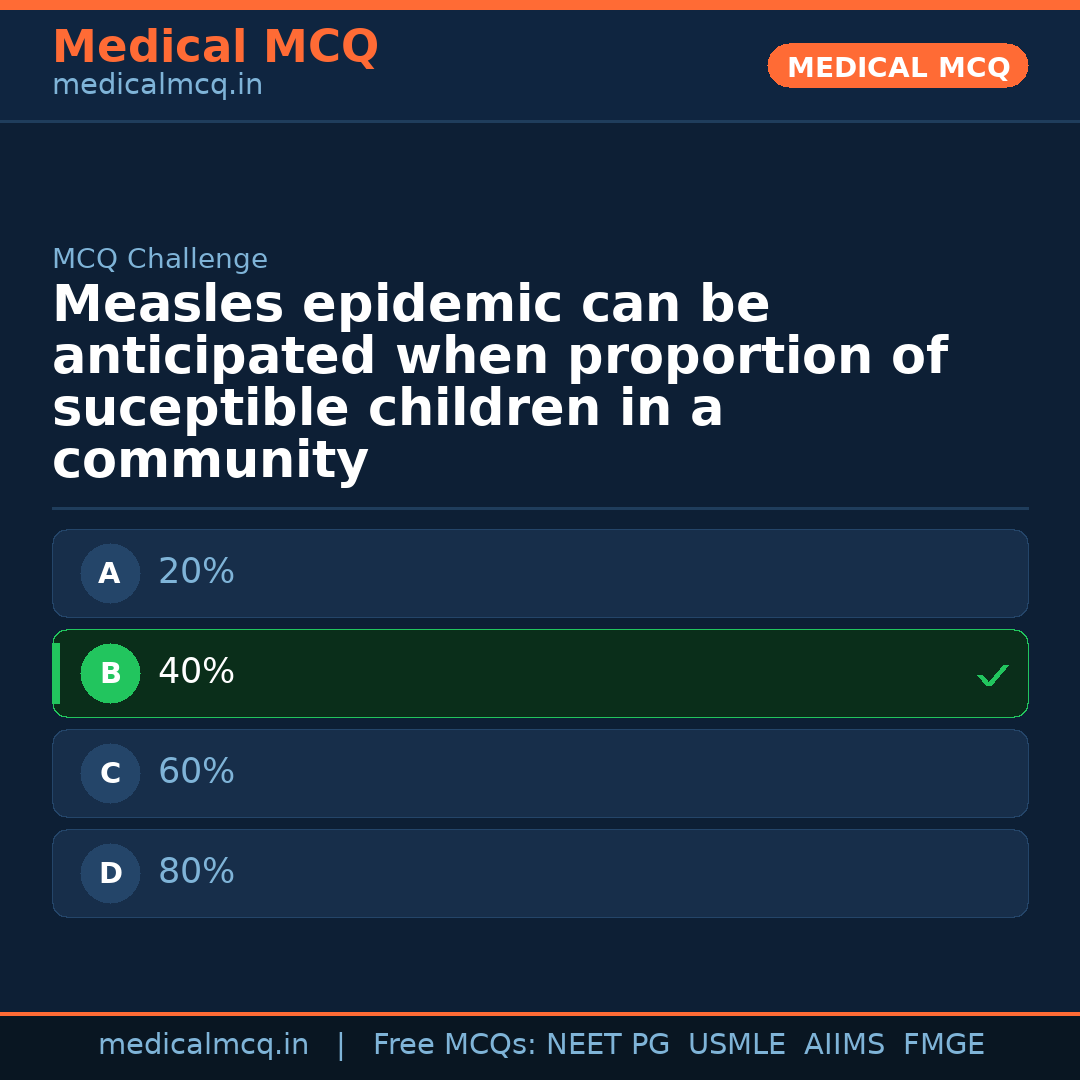The height and width of the screenshot is (1080, 1080).
Task: Click the letter C circle badge
Action: click(x=110, y=774)
